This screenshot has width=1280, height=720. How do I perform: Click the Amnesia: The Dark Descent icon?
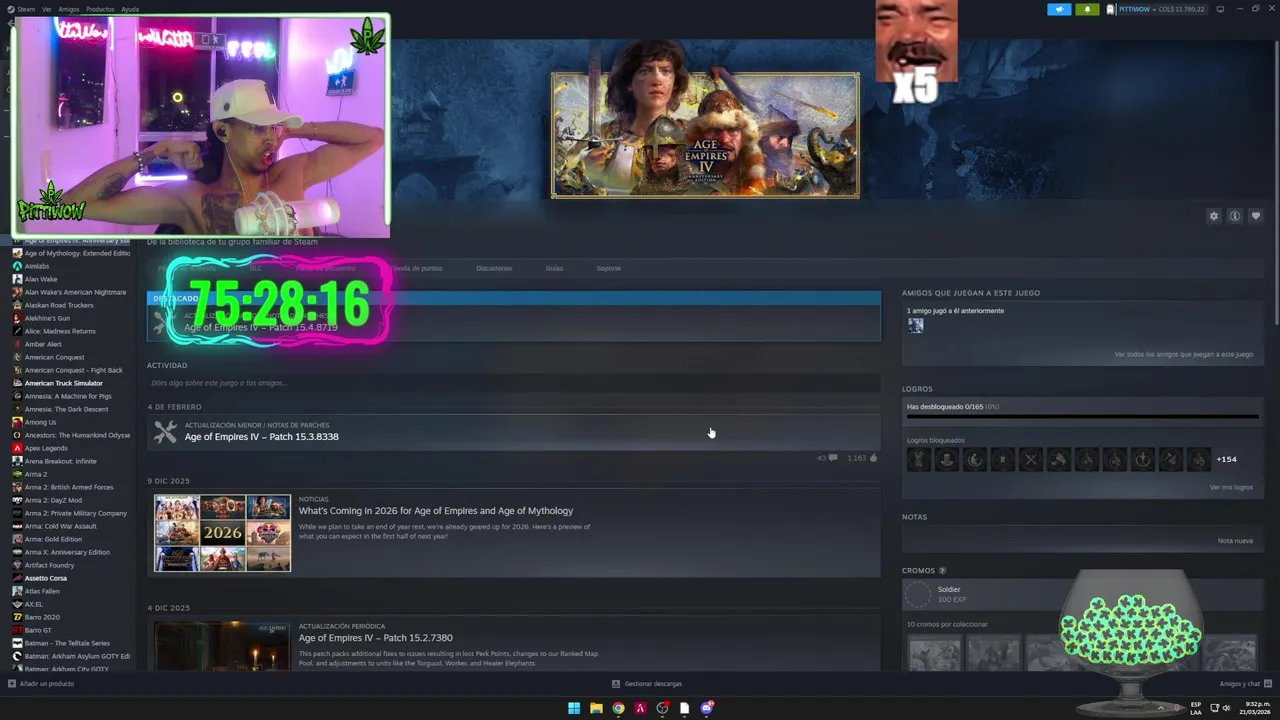point(17,409)
